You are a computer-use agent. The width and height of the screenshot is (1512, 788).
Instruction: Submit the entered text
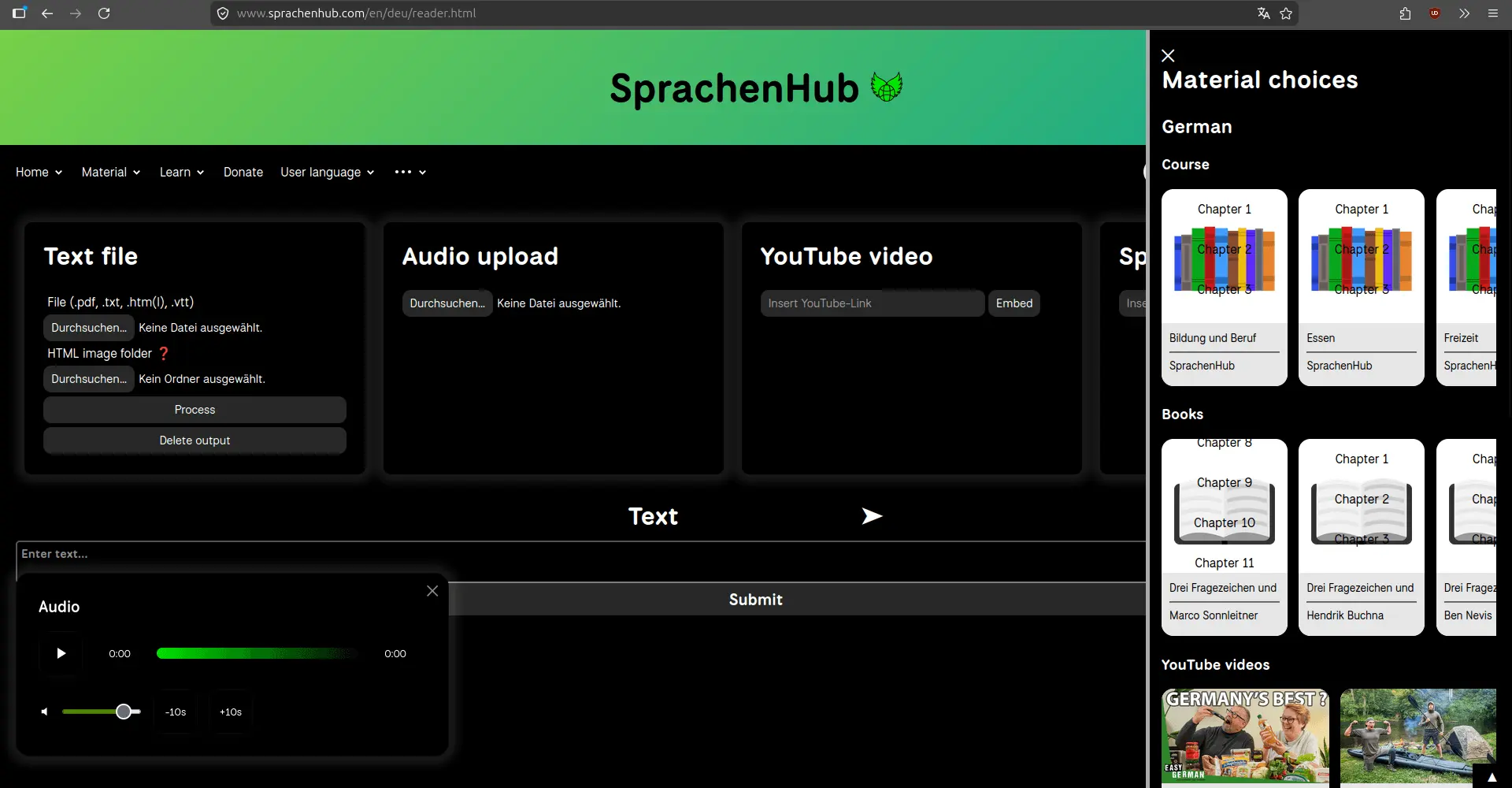(x=755, y=600)
